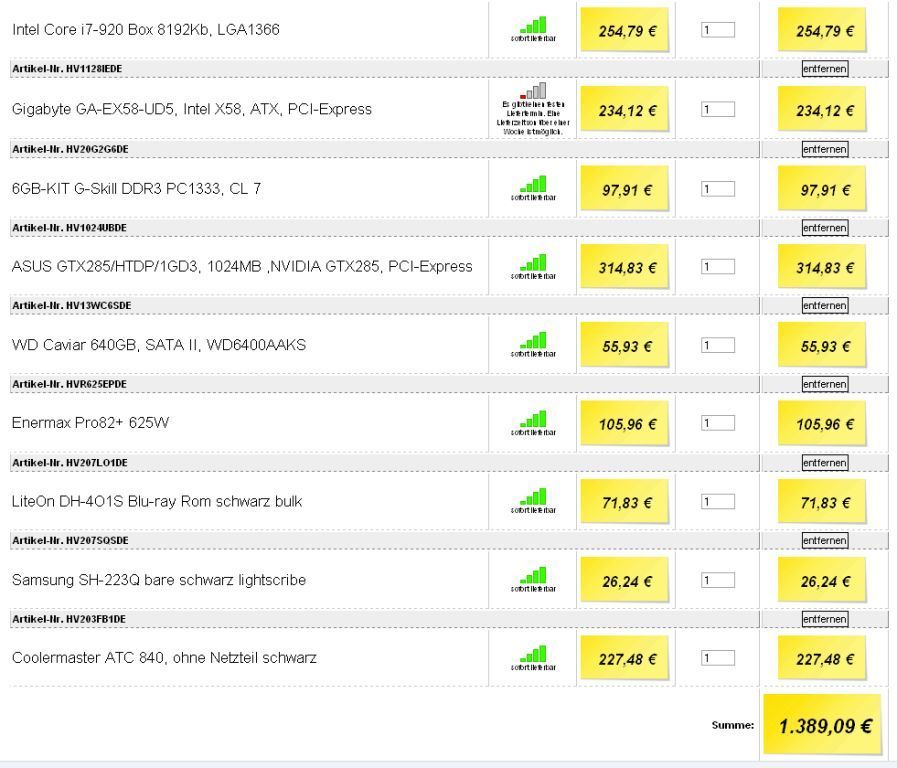Click availability bars icon for Enermax Pro82+ 625W
This screenshot has width=897, height=768.
click(x=533, y=419)
